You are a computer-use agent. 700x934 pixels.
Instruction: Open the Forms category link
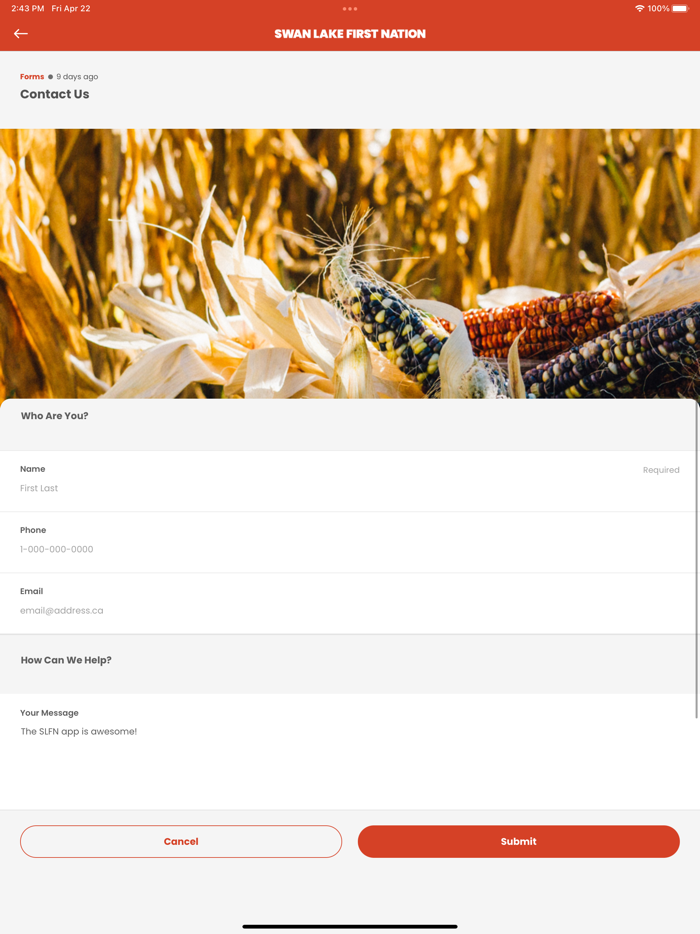[x=32, y=76]
